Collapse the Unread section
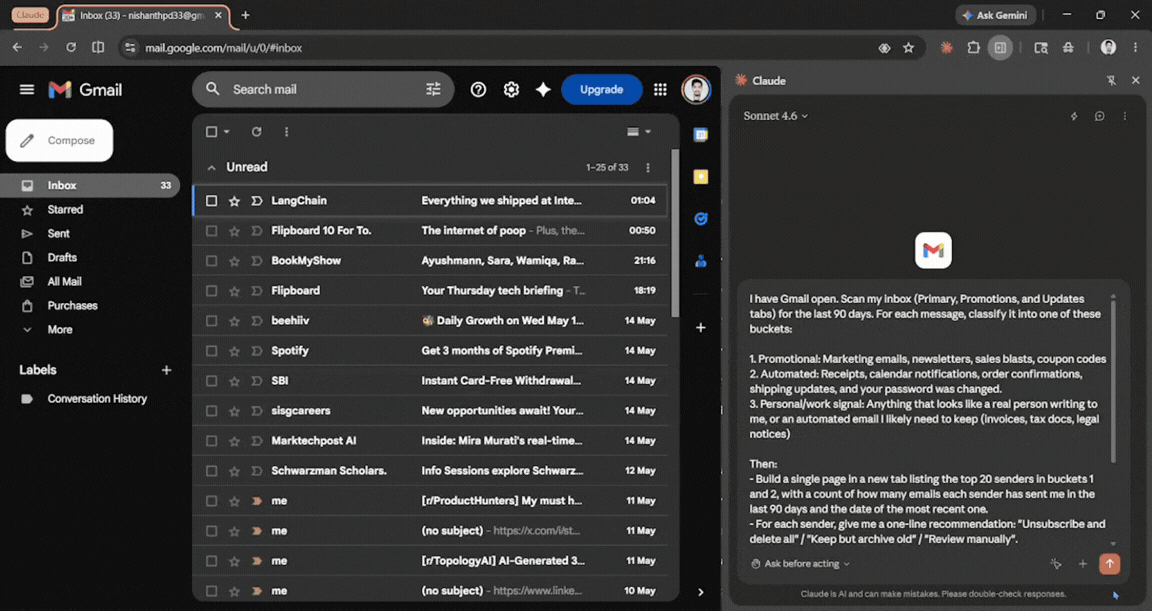The image size is (1152, 611). [212, 168]
